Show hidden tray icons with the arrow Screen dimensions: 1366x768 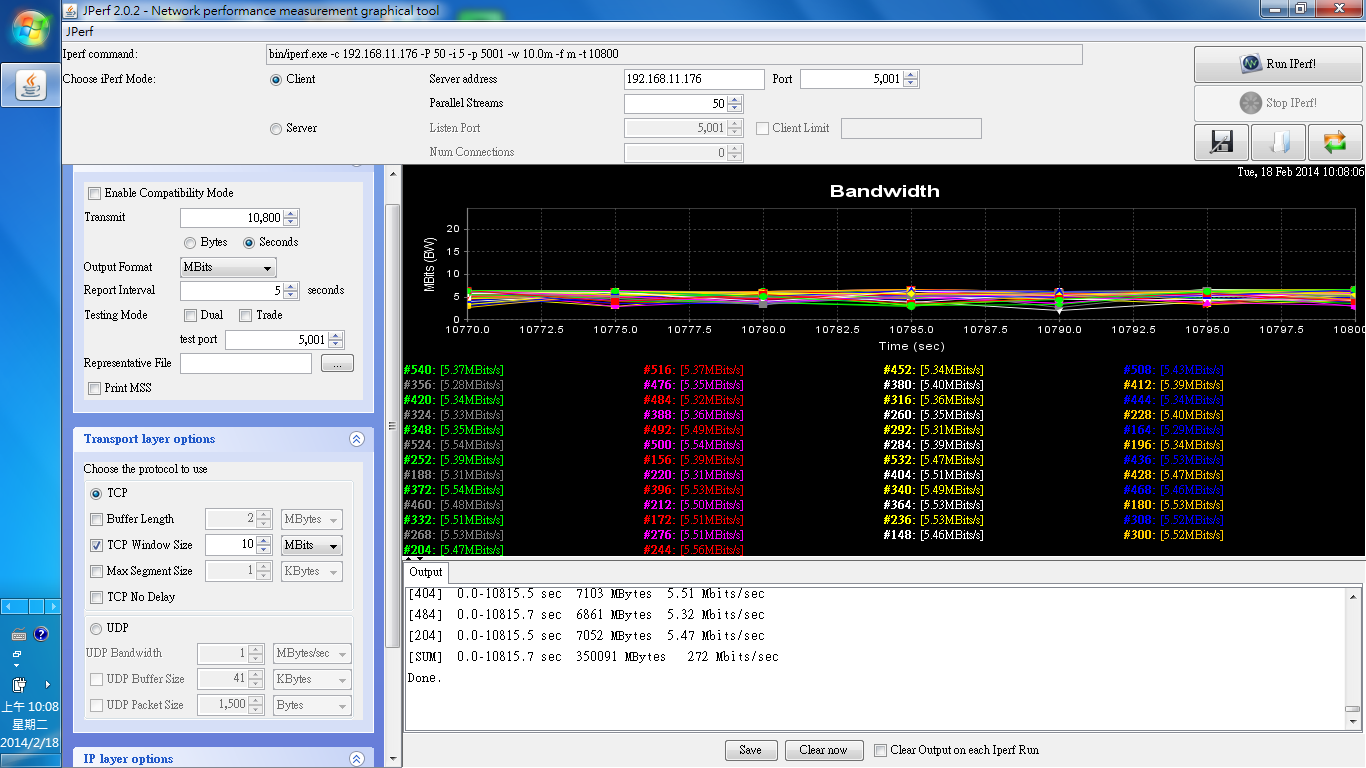point(47,685)
